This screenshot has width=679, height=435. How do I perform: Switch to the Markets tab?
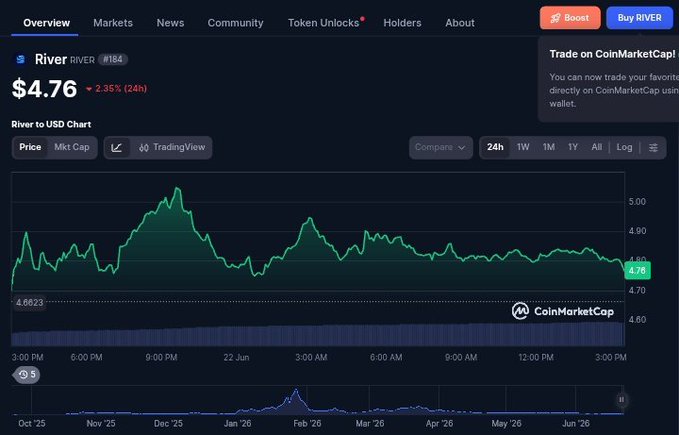[113, 23]
